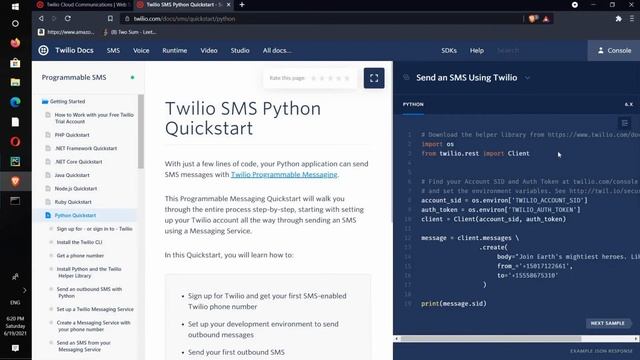This screenshot has height=360, width=640.
Task: Open the Runtime docs menu
Action: (175, 50)
